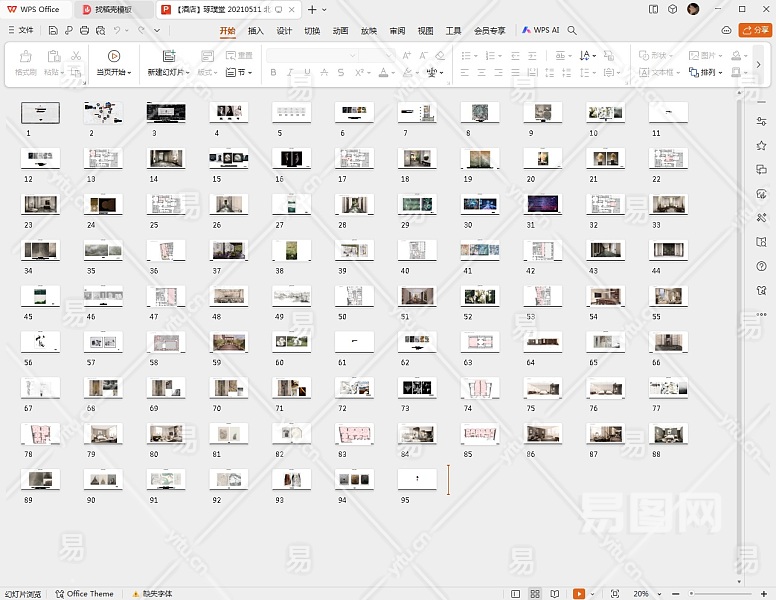Toggle bold formatting

(274, 72)
